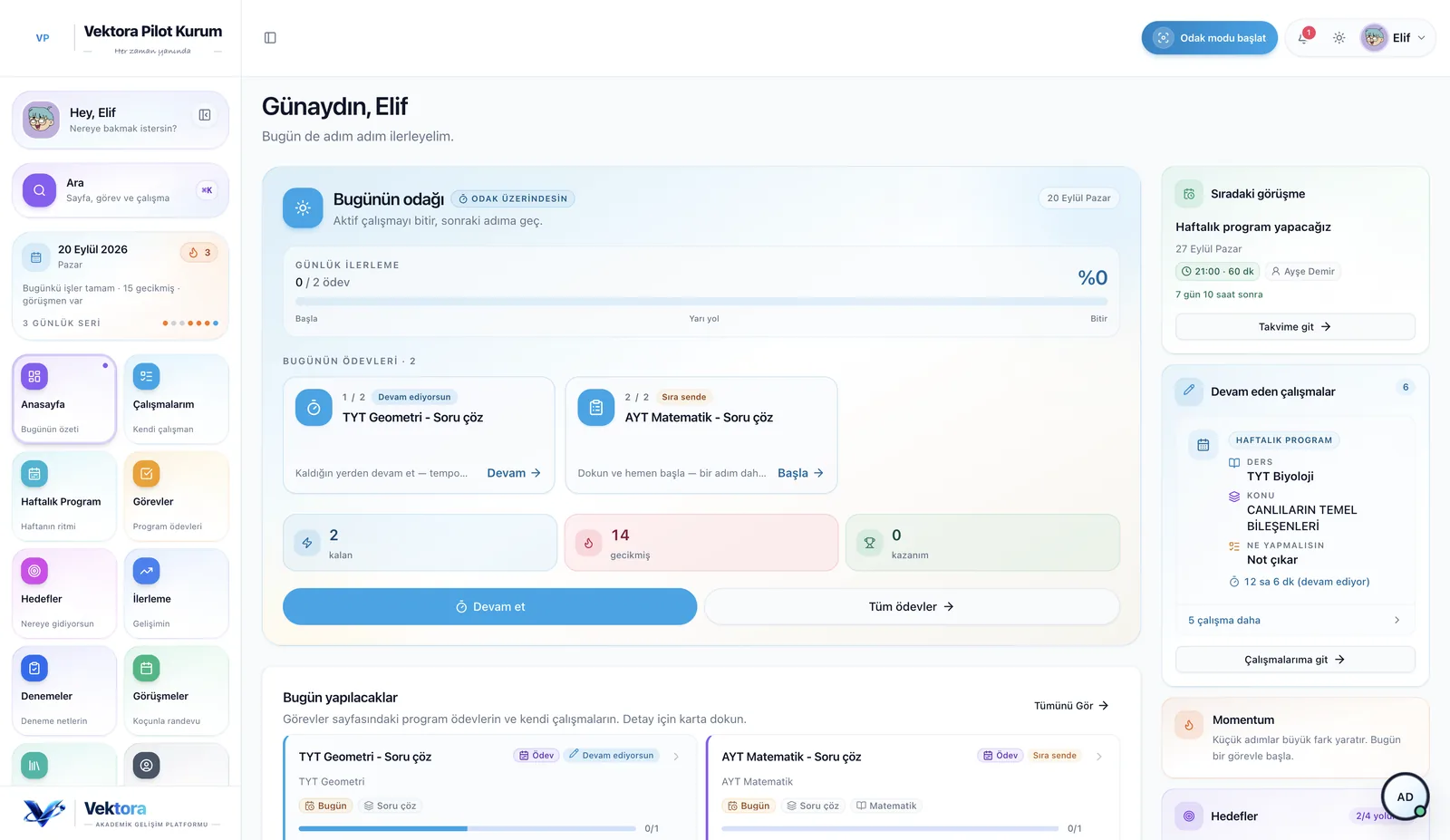1450x840 pixels.
Task: Collapse the Hey, Elif panel icon
Action: (205, 115)
